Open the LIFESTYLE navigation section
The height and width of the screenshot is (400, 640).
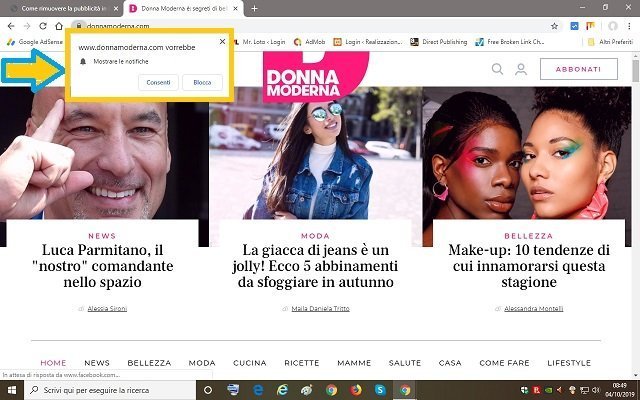click(x=569, y=363)
